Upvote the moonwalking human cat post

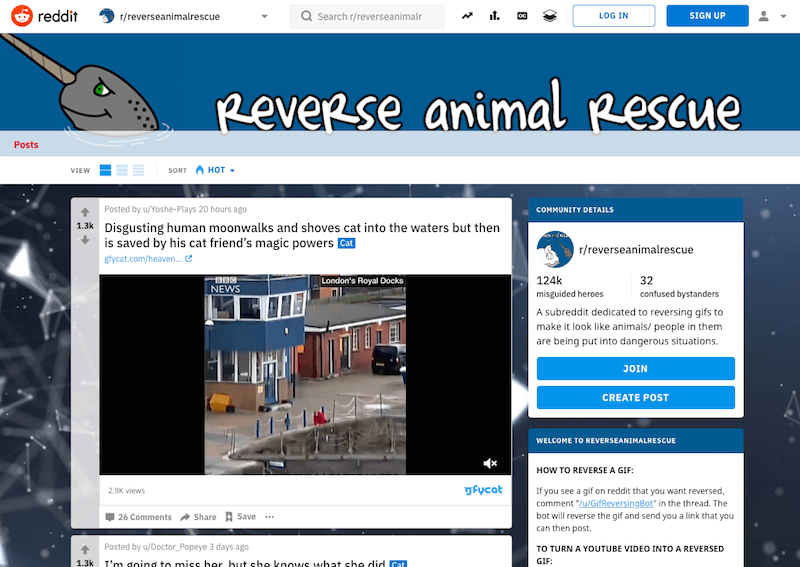85,212
